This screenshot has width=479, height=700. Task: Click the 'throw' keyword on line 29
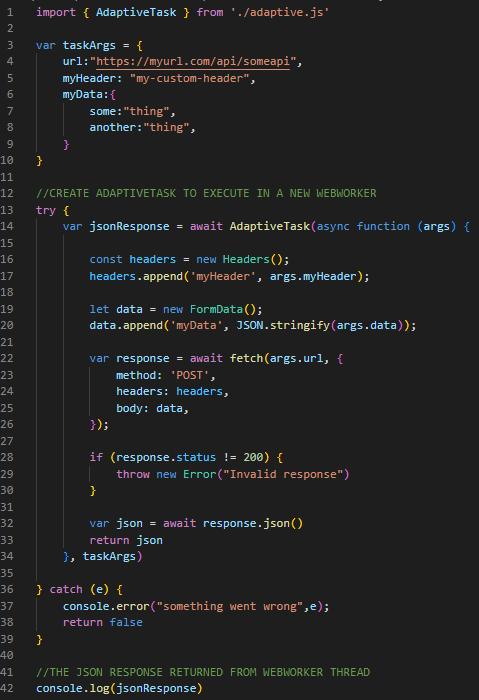pos(133,475)
